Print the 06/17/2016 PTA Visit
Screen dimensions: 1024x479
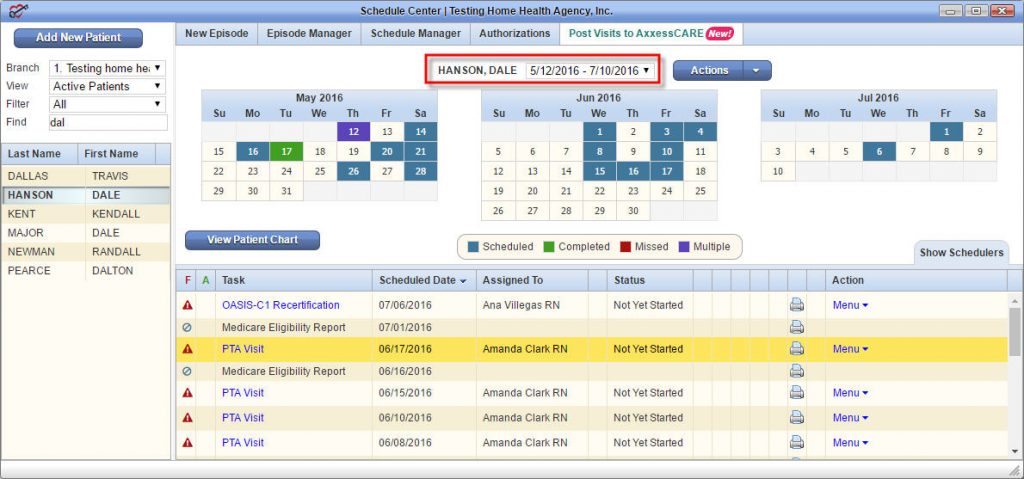pos(796,349)
